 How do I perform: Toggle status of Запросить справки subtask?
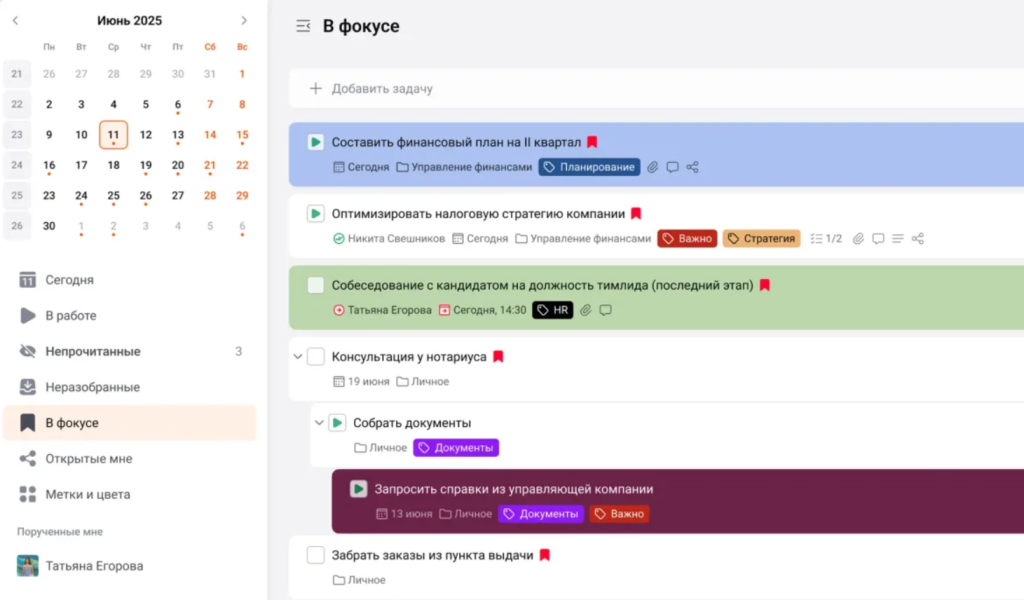pos(358,489)
